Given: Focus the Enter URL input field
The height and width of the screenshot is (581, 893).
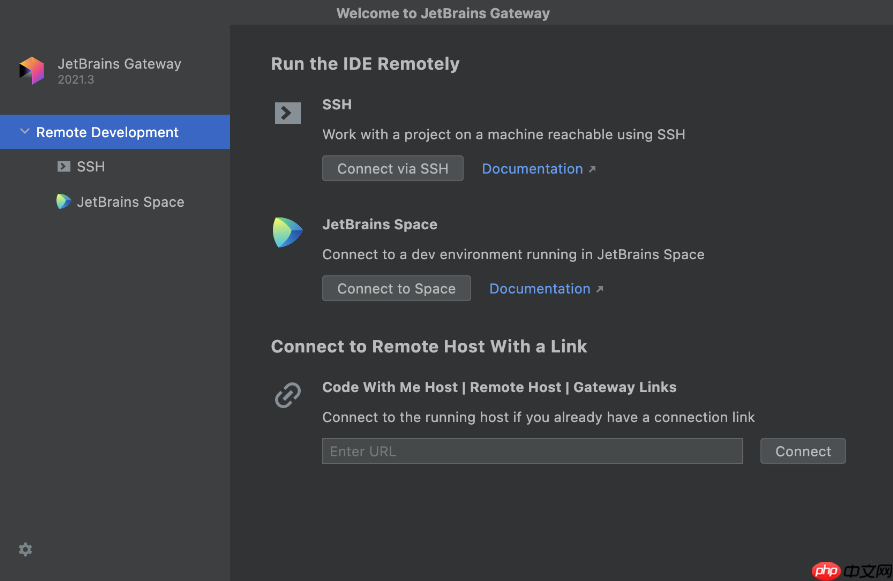Looking at the screenshot, I should click(x=532, y=451).
